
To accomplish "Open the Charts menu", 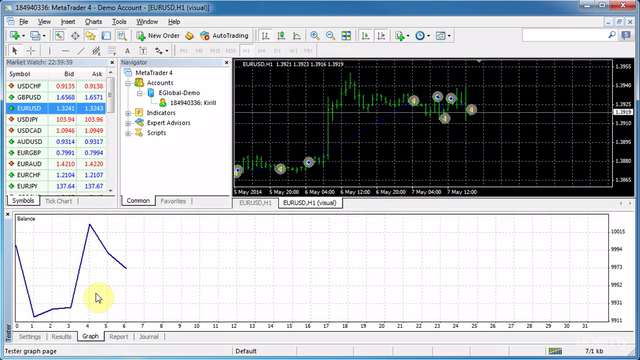I will tap(93, 22).
